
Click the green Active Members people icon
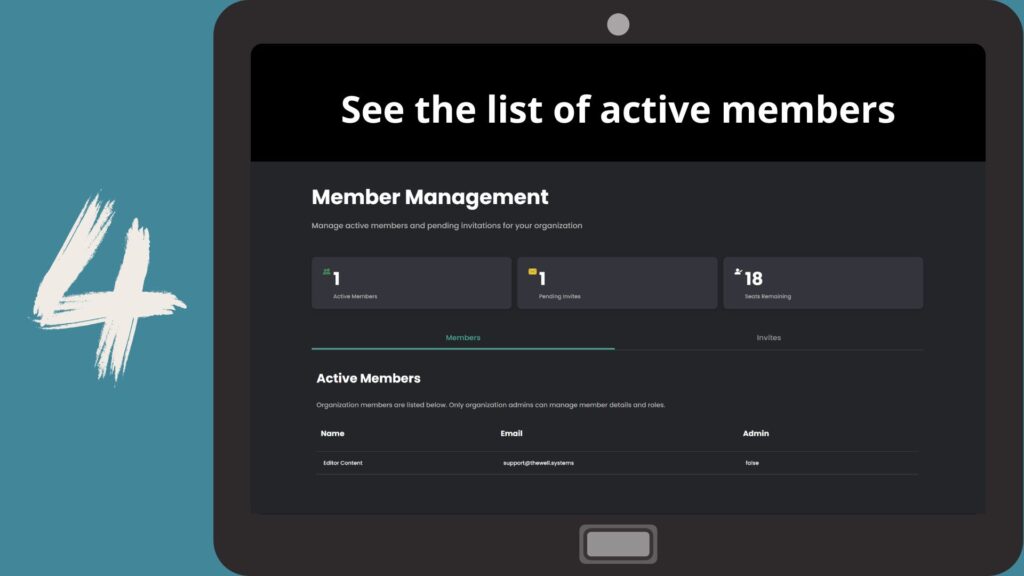(x=327, y=271)
